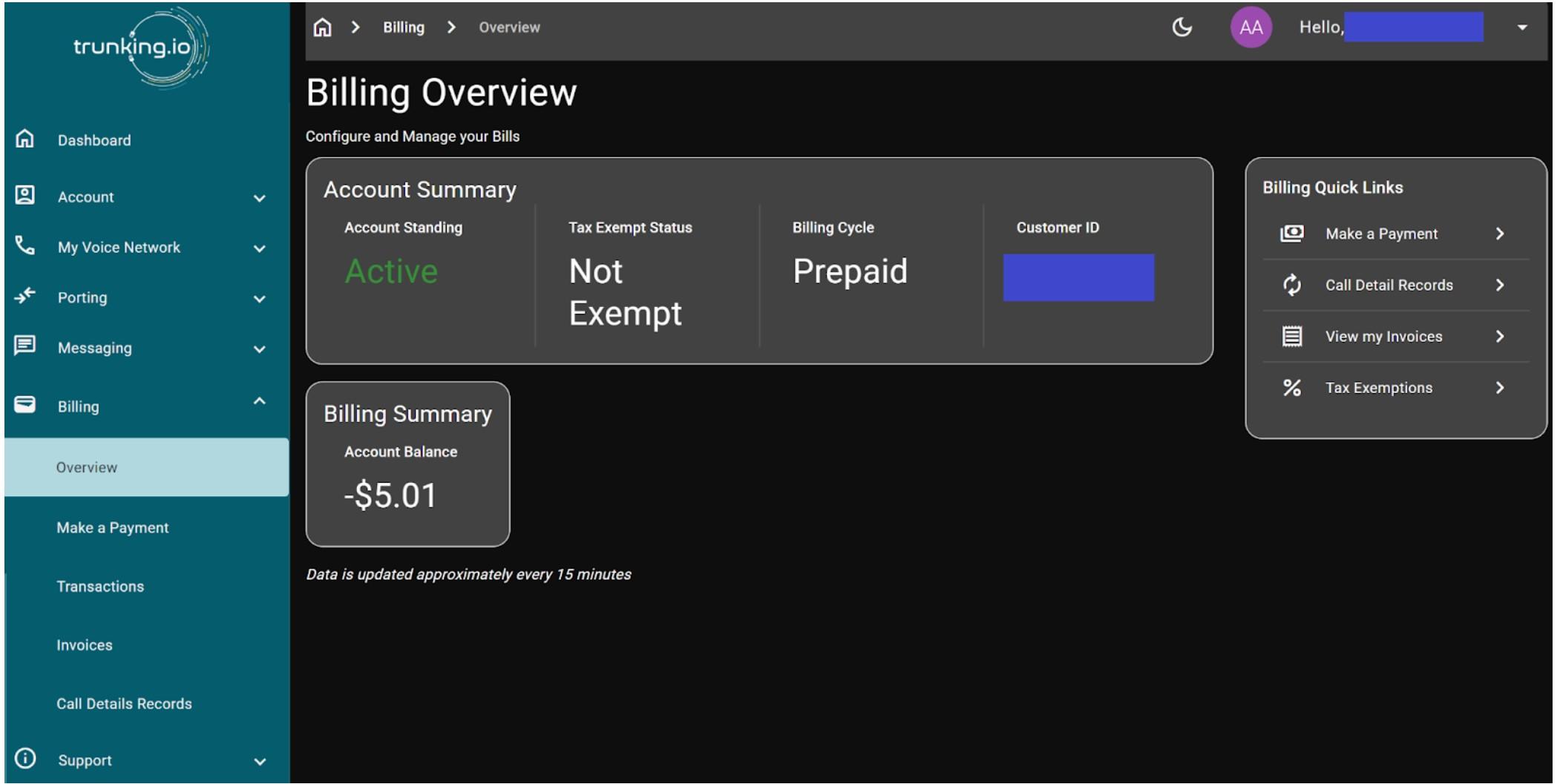This screenshot has height=784, width=1560.
Task: Click the Porting arrows icon
Action: point(25,297)
